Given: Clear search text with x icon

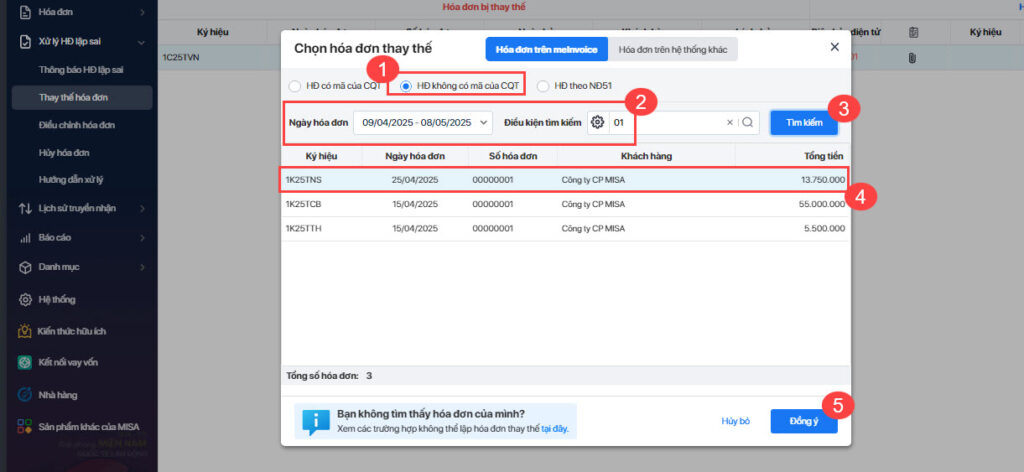Looking at the screenshot, I should tap(730, 122).
